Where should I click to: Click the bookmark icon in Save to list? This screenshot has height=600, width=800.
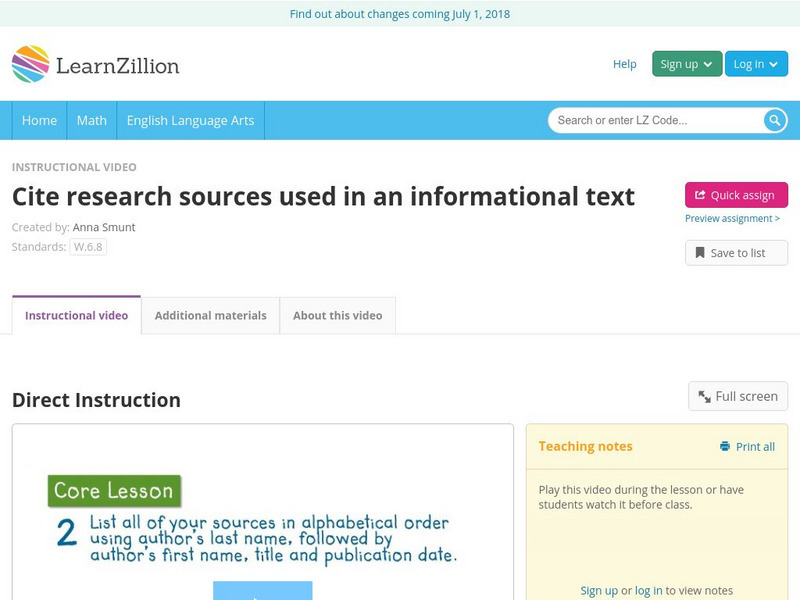[x=700, y=253]
